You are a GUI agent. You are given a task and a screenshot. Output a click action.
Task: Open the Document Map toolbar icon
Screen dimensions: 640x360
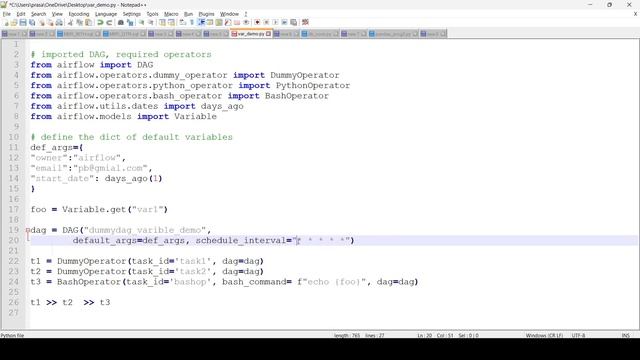point(219,22)
